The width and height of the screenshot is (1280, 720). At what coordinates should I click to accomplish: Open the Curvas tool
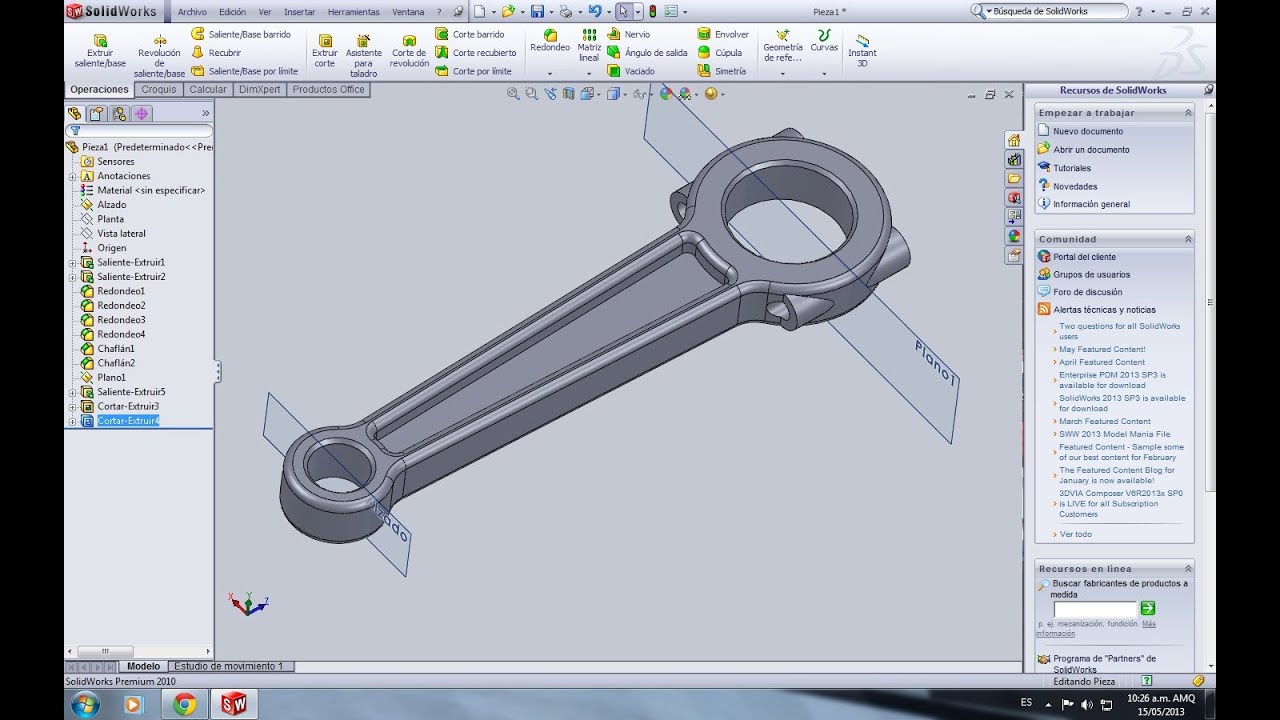[x=824, y=40]
